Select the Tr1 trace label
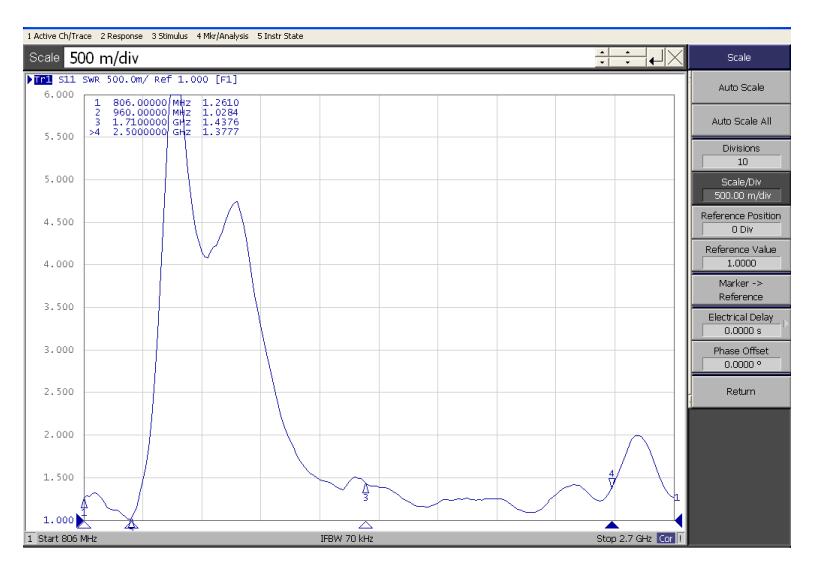The image size is (834, 571). 43,80
